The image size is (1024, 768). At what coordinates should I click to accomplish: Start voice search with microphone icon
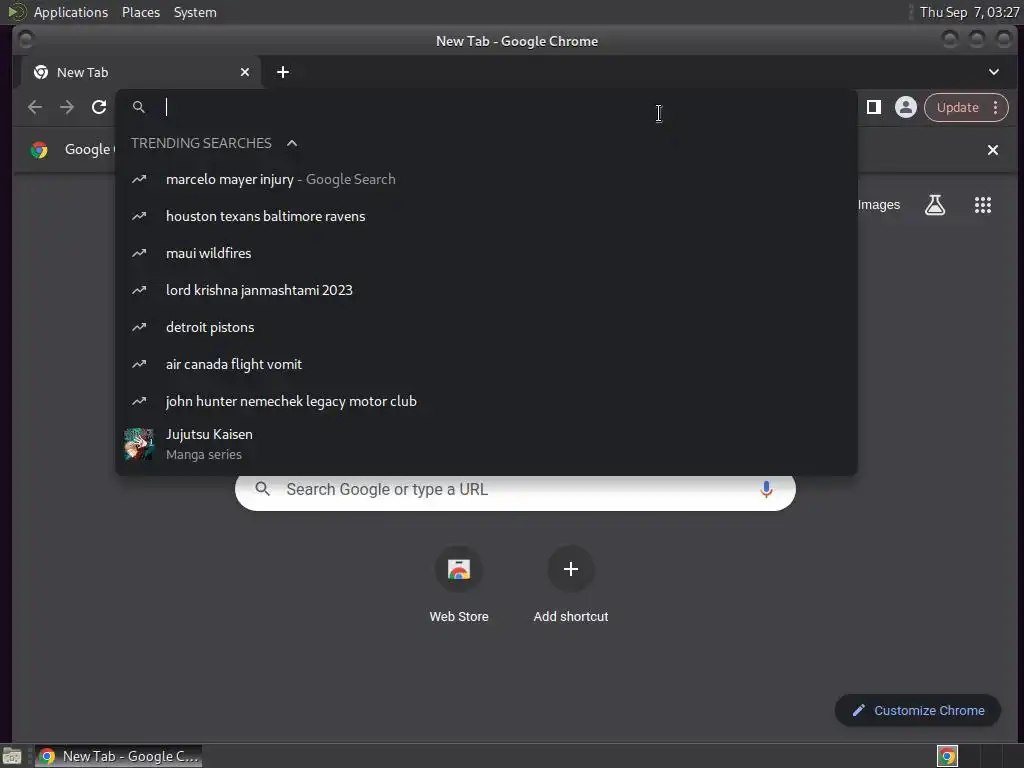click(x=766, y=489)
